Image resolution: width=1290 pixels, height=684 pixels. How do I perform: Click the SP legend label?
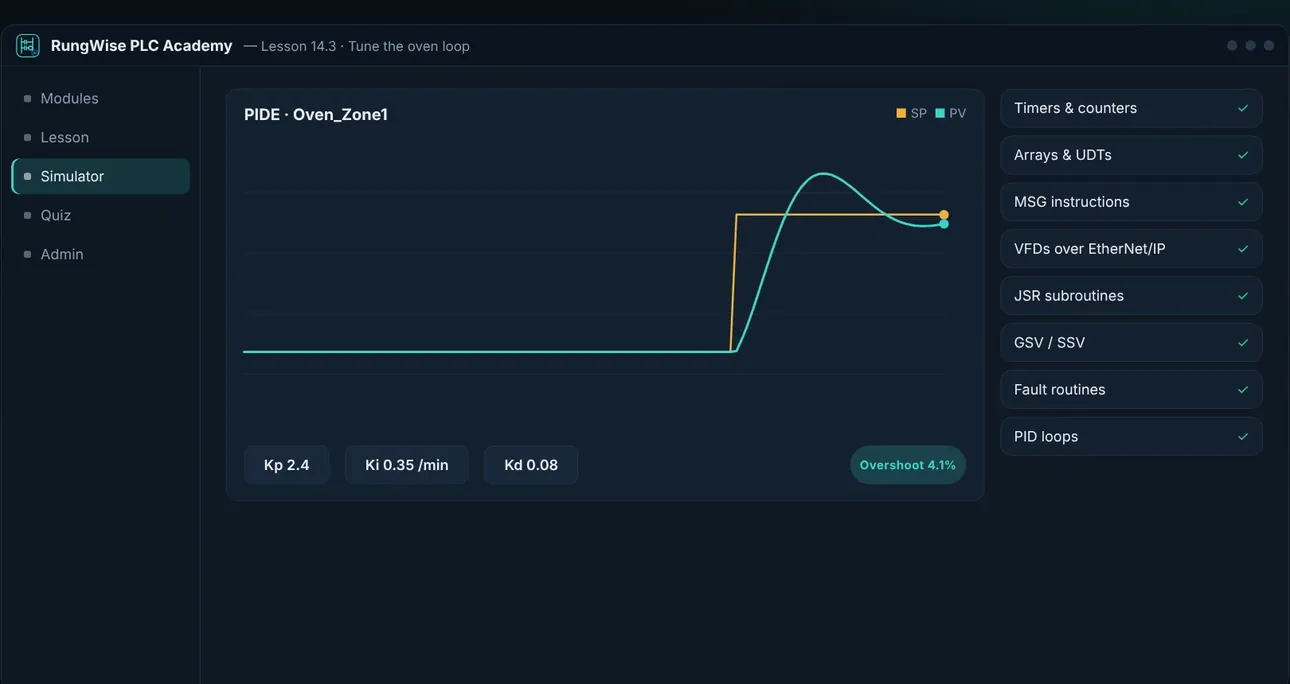tap(919, 114)
